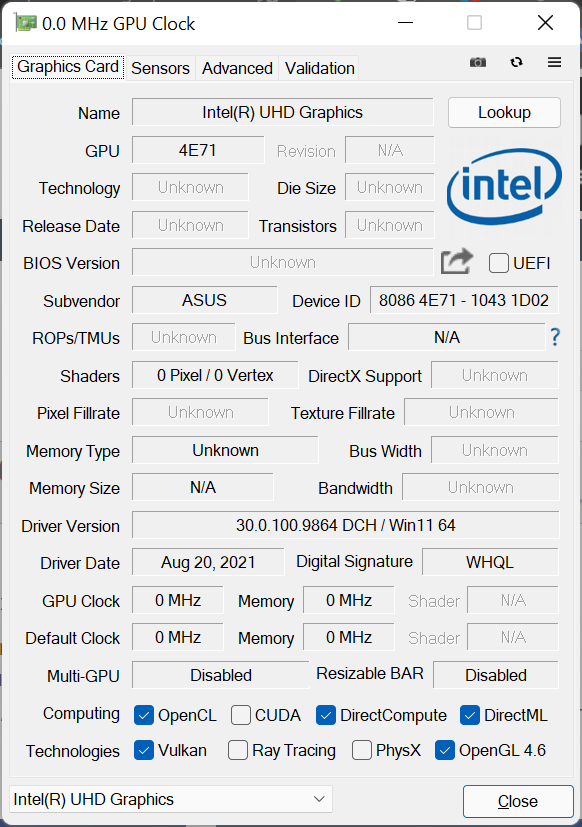Image resolution: width=582 pixels, height=827 pixels.
Task: Click the refresh arrows icon
Action: (x=516, y=62)
